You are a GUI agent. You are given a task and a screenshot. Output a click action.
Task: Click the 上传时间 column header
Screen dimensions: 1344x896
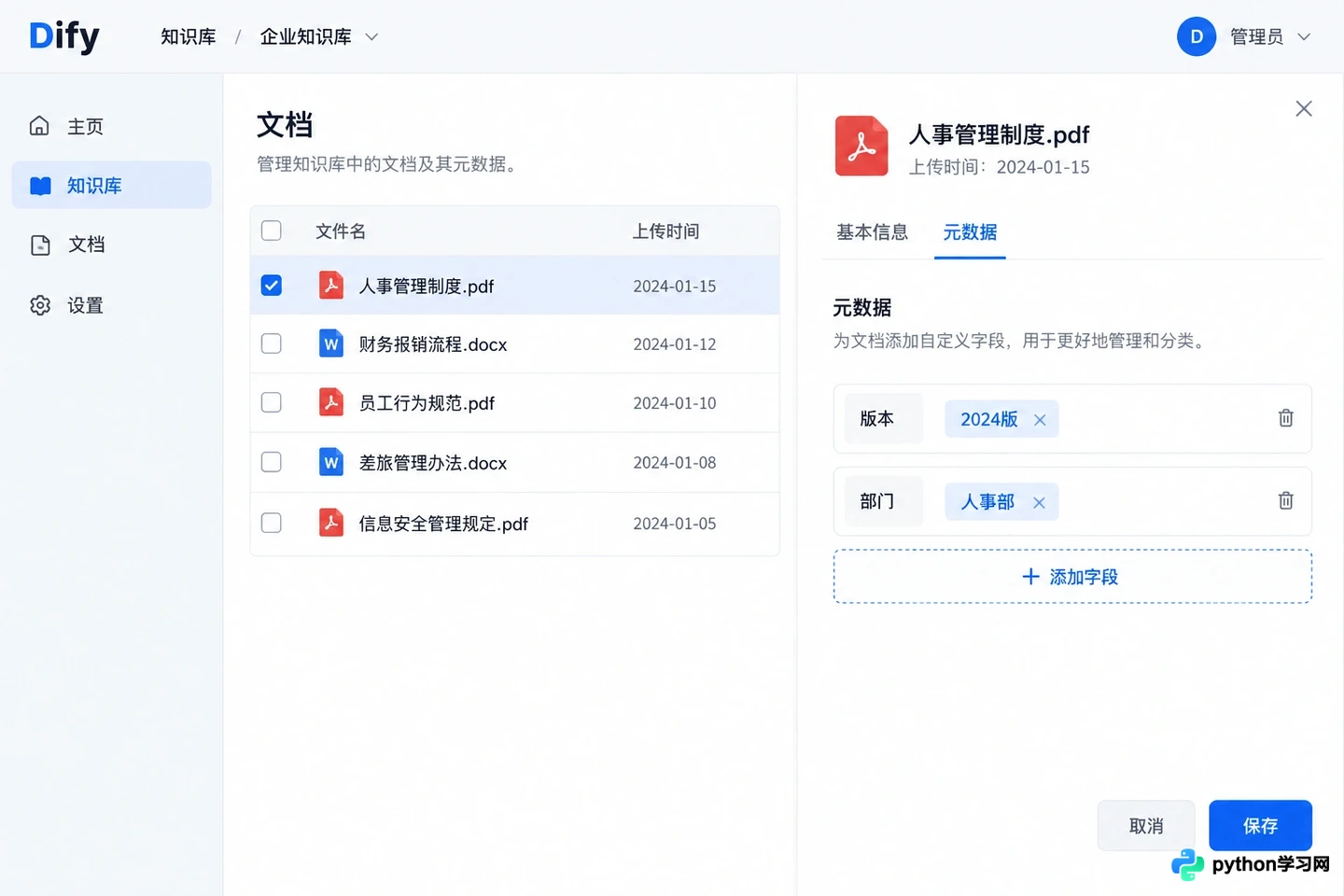tap(665, 231)
